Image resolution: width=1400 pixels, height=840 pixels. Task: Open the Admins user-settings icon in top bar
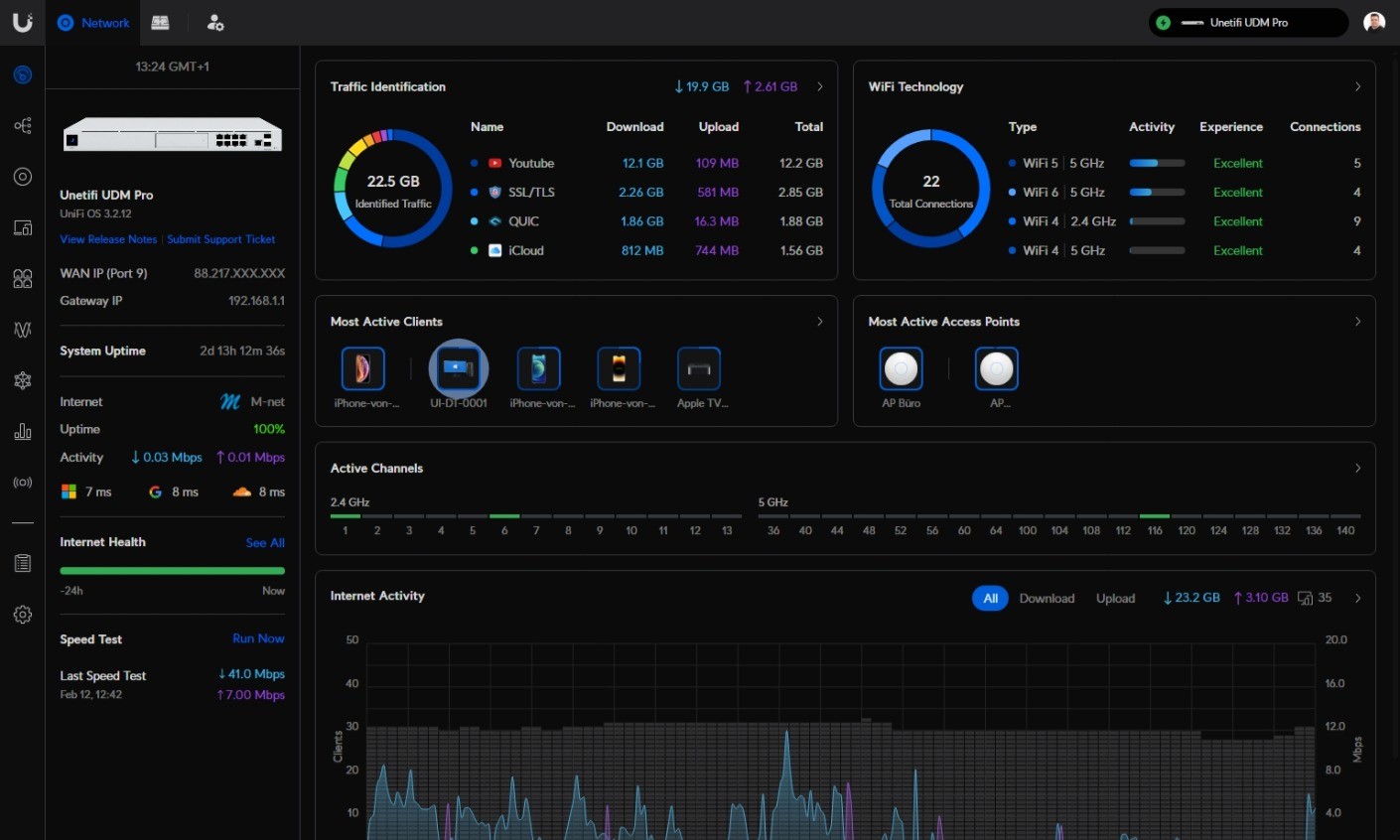coord(215,23)
